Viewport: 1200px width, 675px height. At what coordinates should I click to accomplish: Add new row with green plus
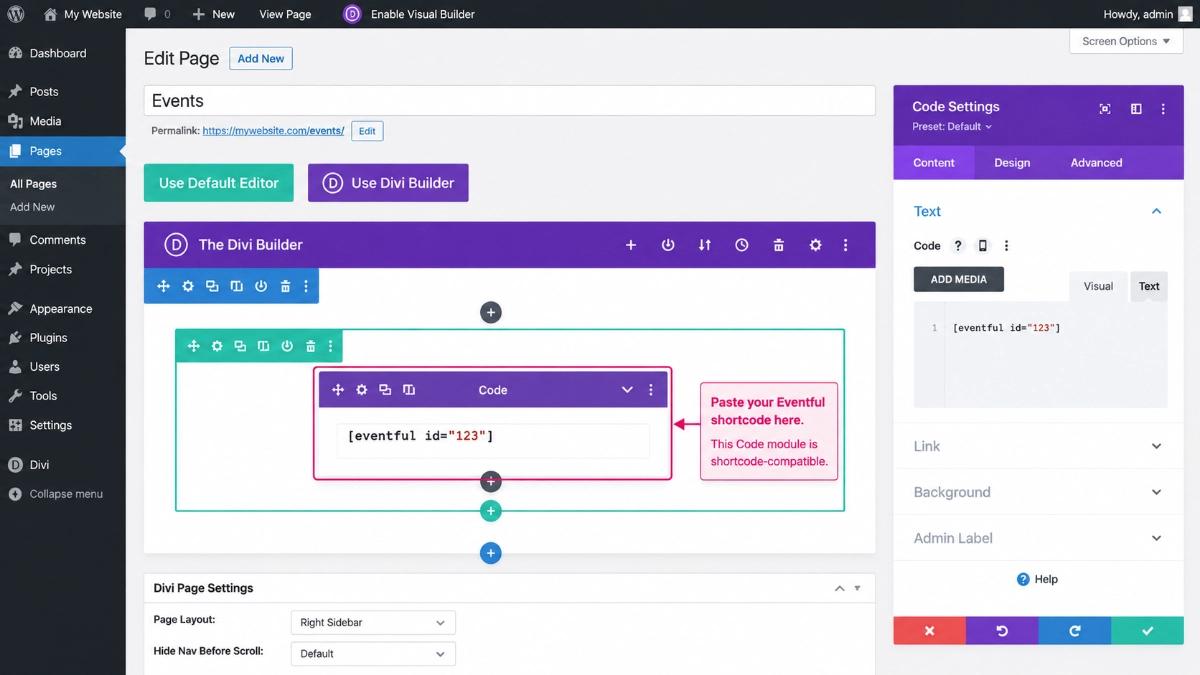click(490, 511)
